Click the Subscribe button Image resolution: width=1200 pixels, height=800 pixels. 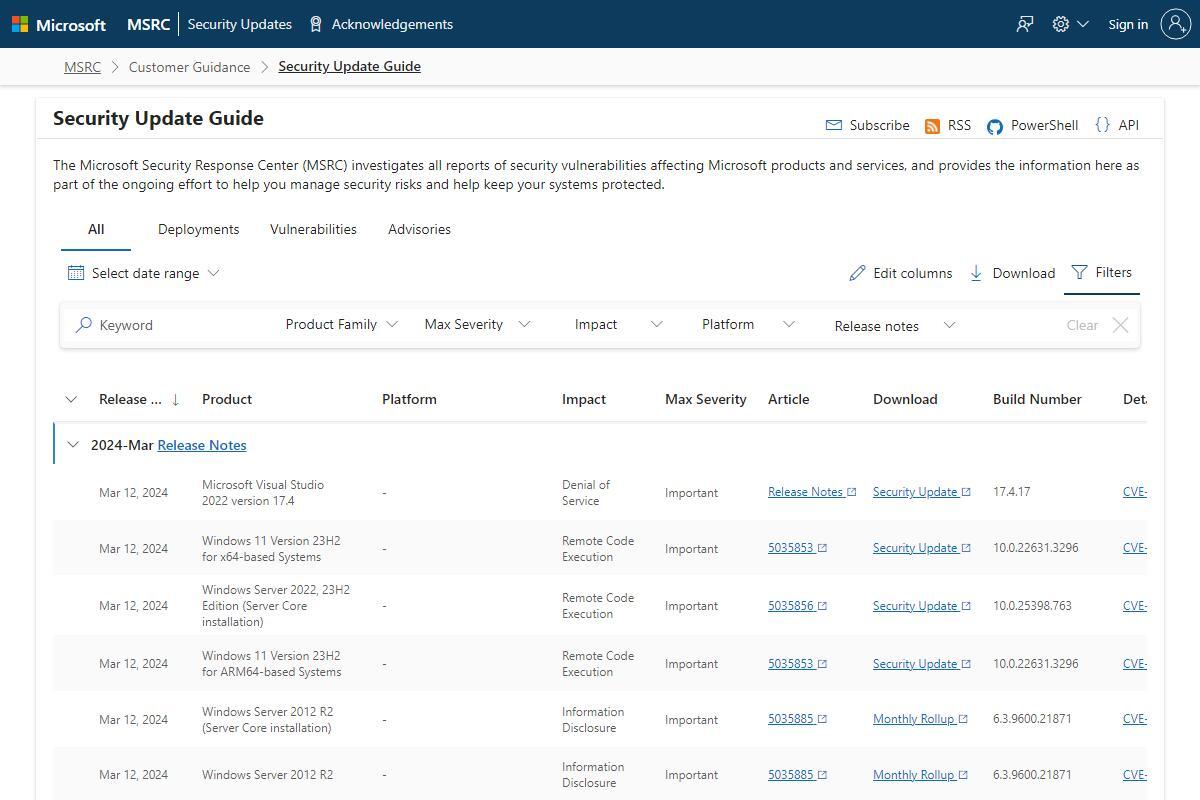867,125
